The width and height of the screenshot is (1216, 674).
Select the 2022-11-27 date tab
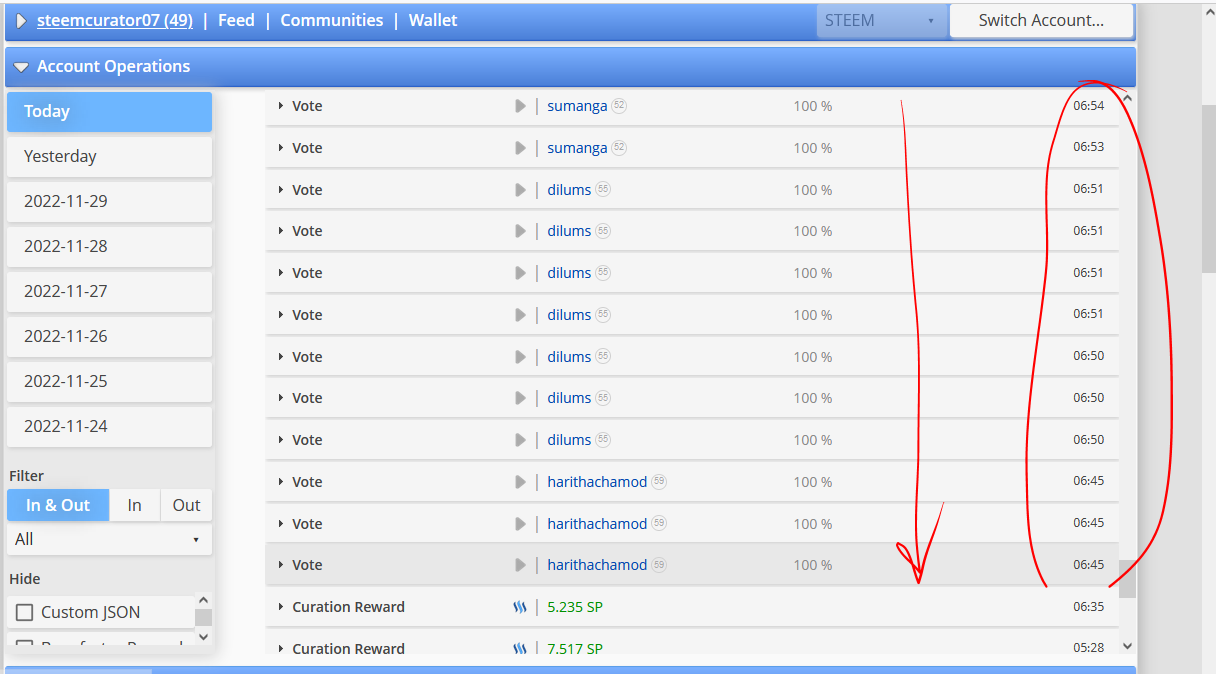click(109, 292)
